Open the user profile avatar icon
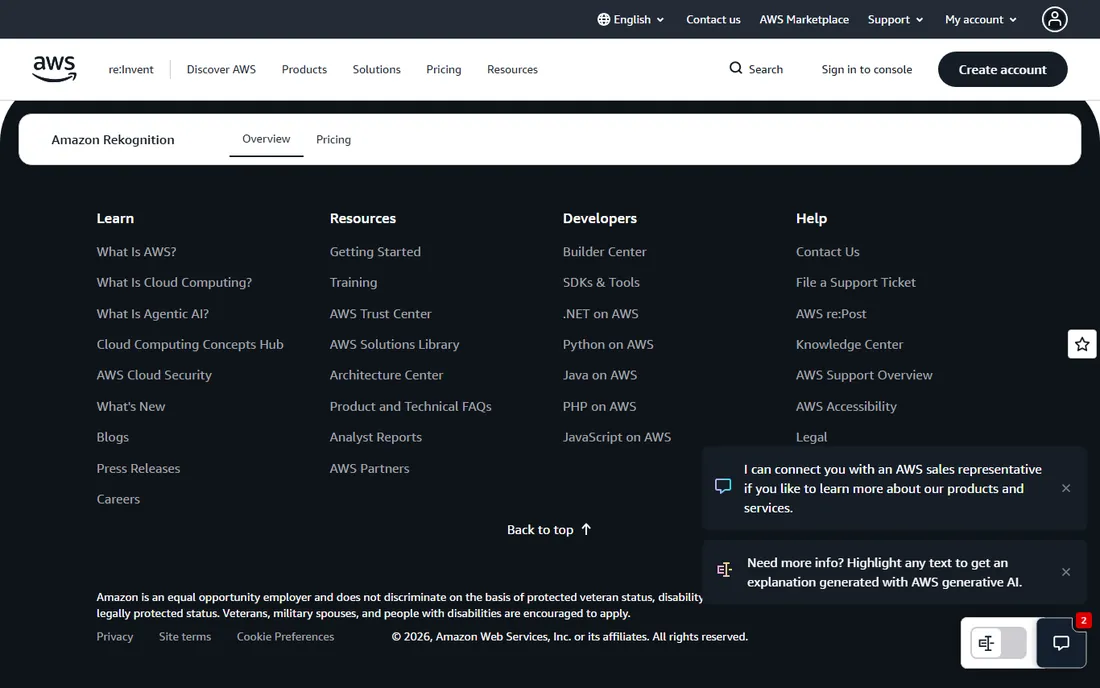The width and height of the screenshot is (1100, 688). click(x=1054, y=19)
